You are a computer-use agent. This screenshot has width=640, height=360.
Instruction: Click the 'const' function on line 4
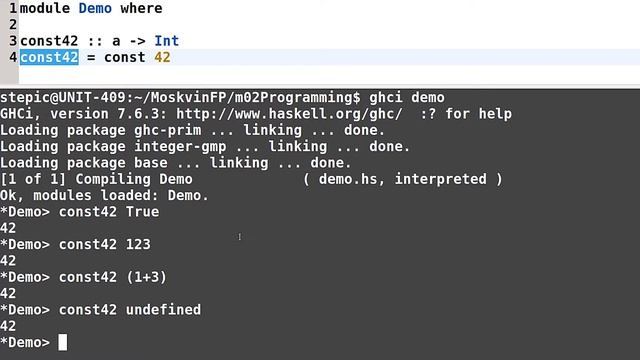124,57
